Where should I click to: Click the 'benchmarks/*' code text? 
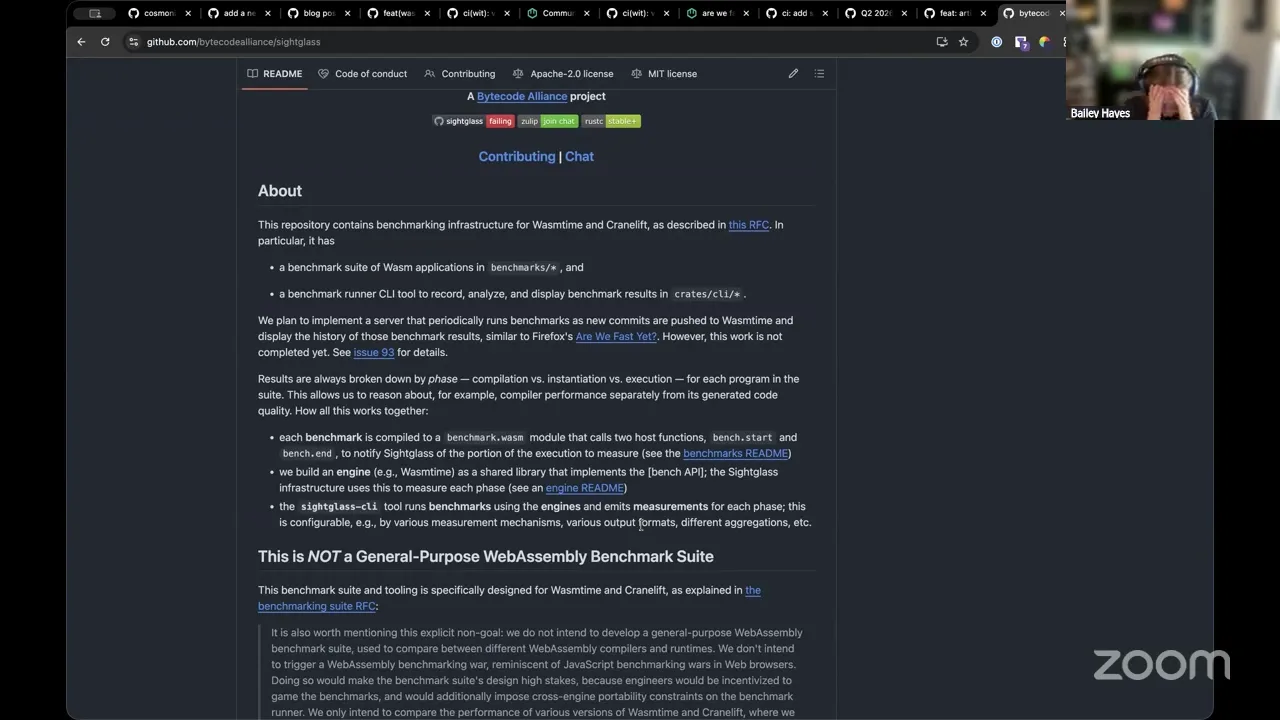523,268
